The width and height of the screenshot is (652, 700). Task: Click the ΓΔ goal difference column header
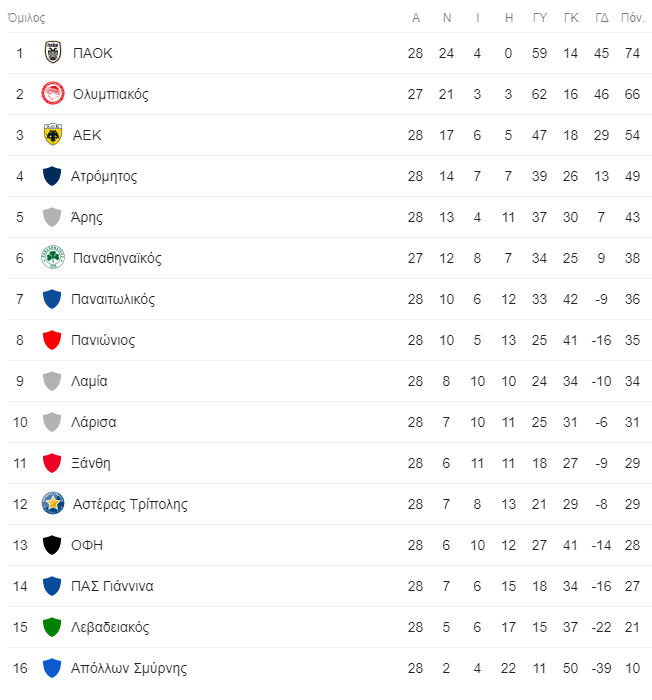click(602, 18)
